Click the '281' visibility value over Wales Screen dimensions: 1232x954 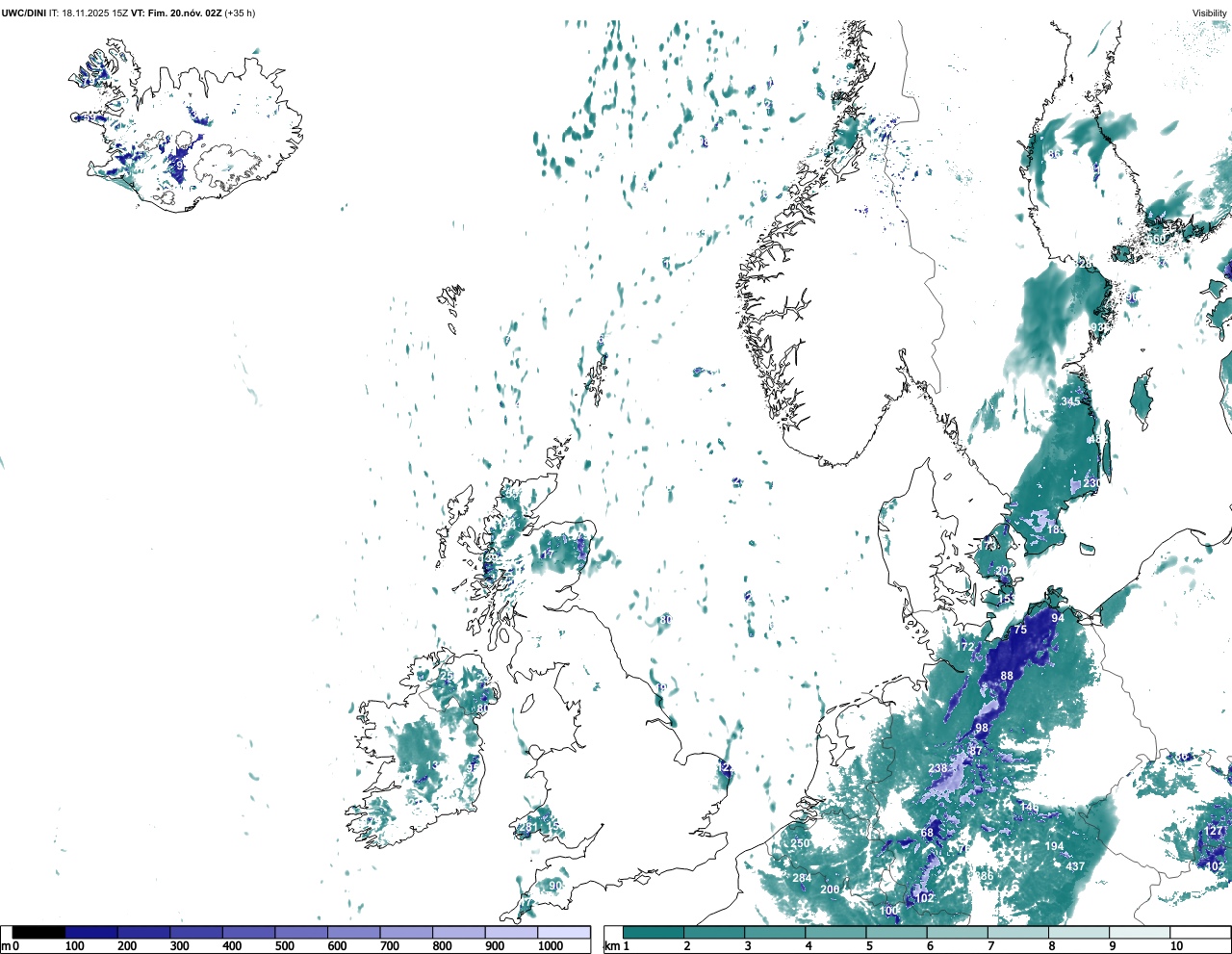[x=529, y=827]
